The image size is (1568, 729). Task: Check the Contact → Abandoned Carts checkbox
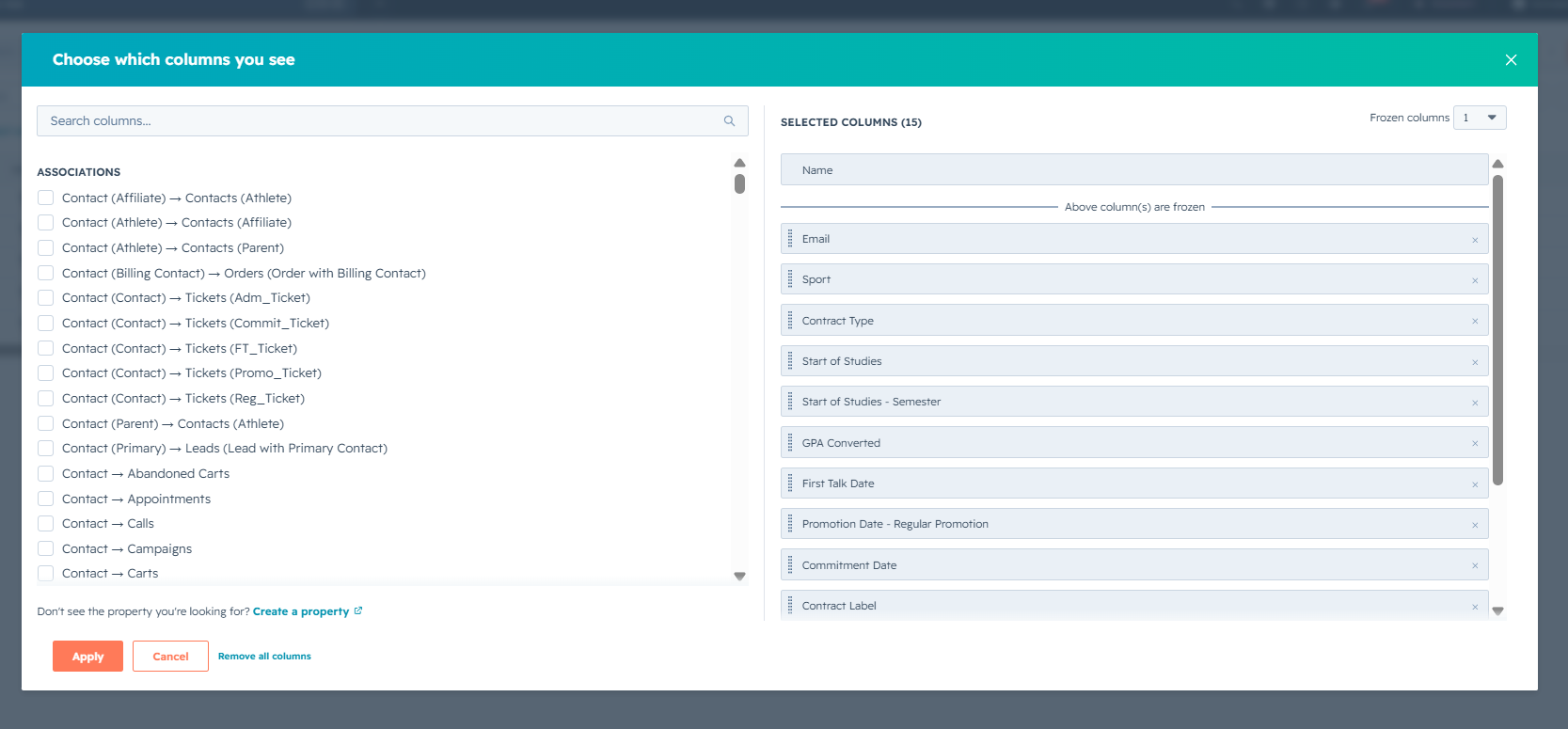45,473
